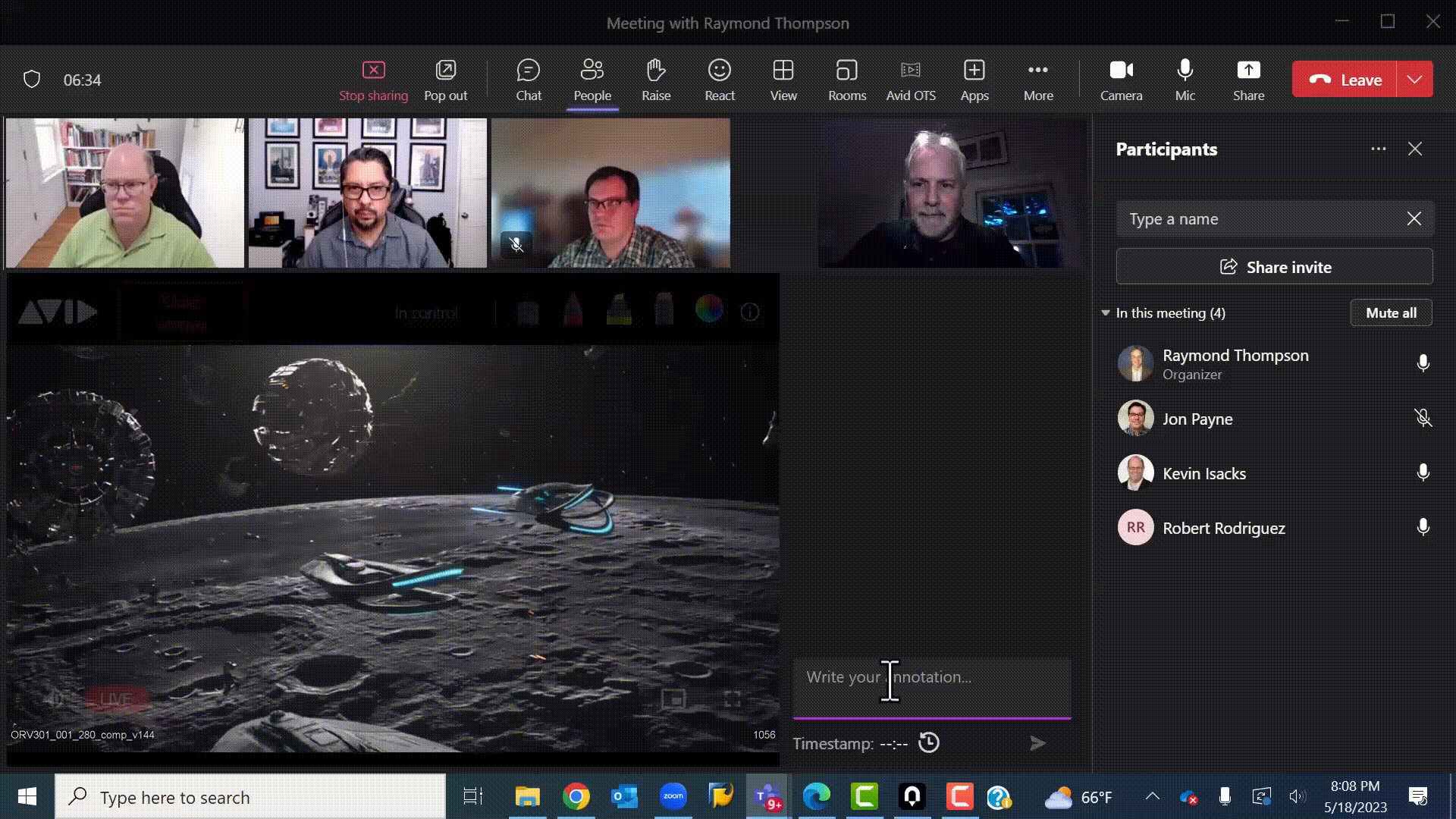Viewport: 1456px width, 819px height.
Task: Open Participants panel more options
Action: 1379,149
